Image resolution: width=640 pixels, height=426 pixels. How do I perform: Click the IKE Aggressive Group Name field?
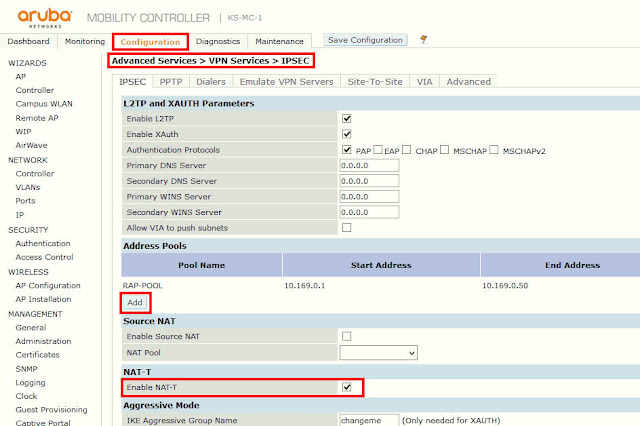369,420
